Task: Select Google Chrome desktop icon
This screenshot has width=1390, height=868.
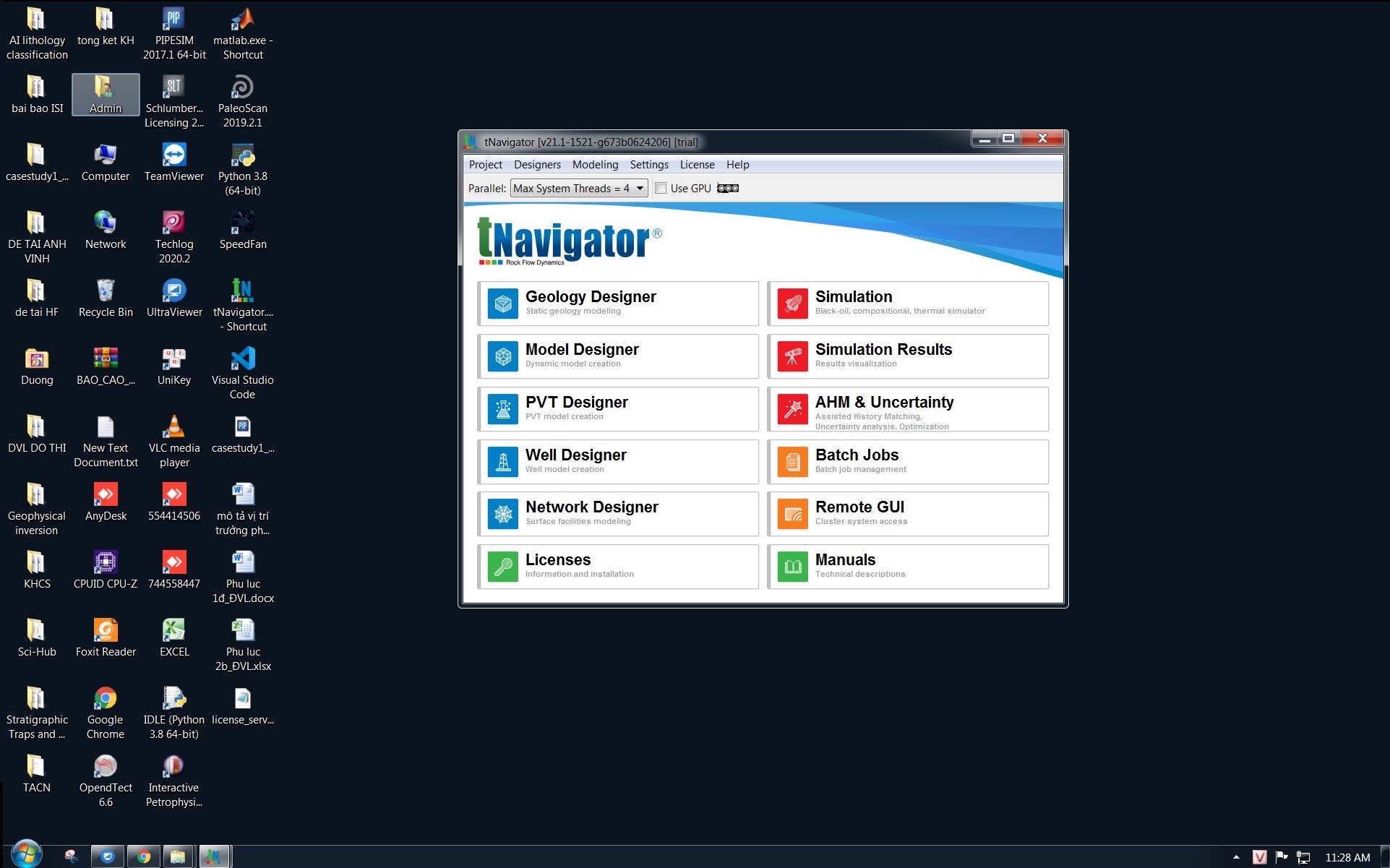Action: coord(106,713)
